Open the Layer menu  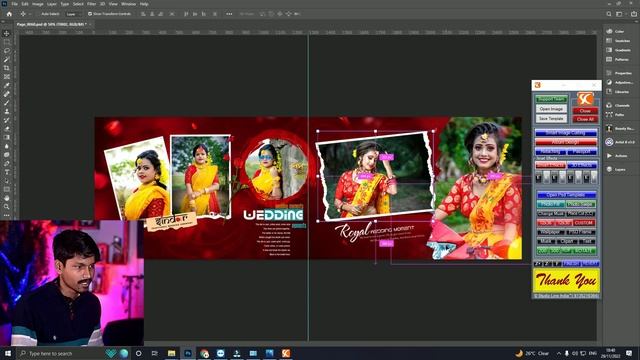(x=52, y=4)
